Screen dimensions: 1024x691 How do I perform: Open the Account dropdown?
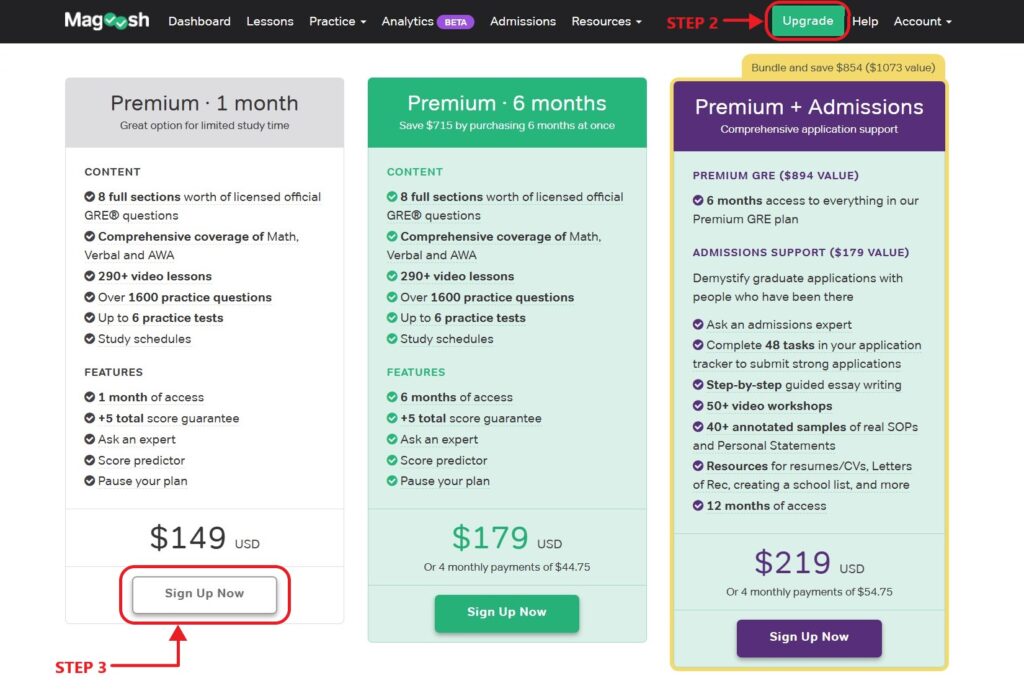(921, 20)
